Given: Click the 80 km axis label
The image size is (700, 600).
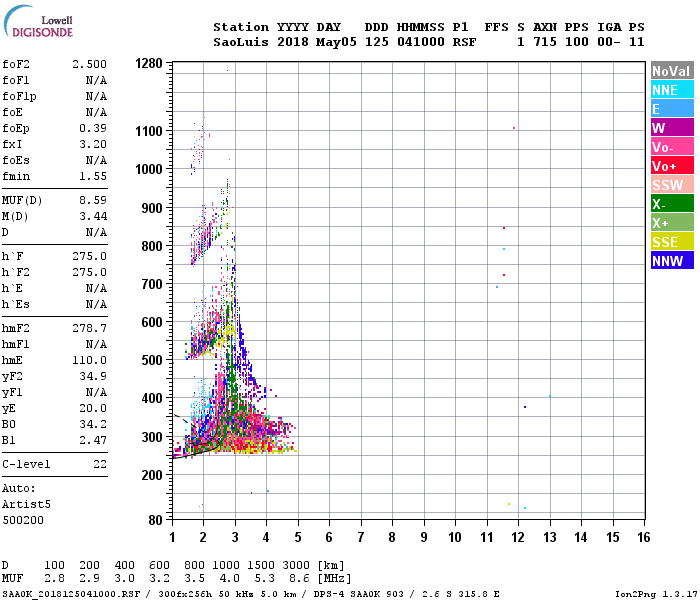Looking at the screenshot, I should click(155, 520).
